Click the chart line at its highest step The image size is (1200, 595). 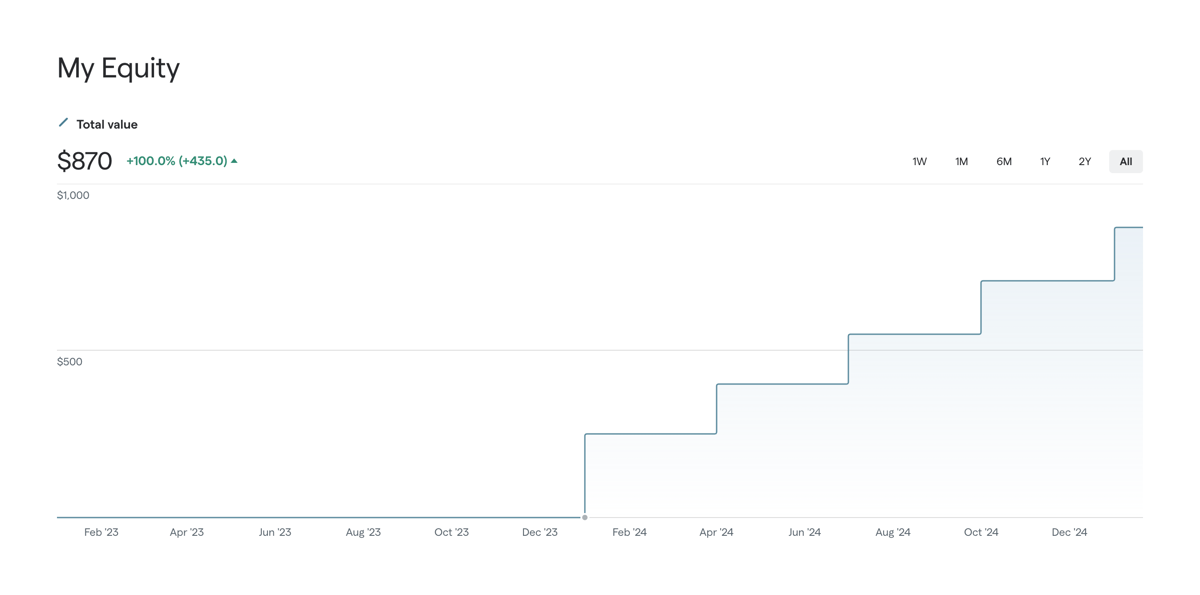1130,227
